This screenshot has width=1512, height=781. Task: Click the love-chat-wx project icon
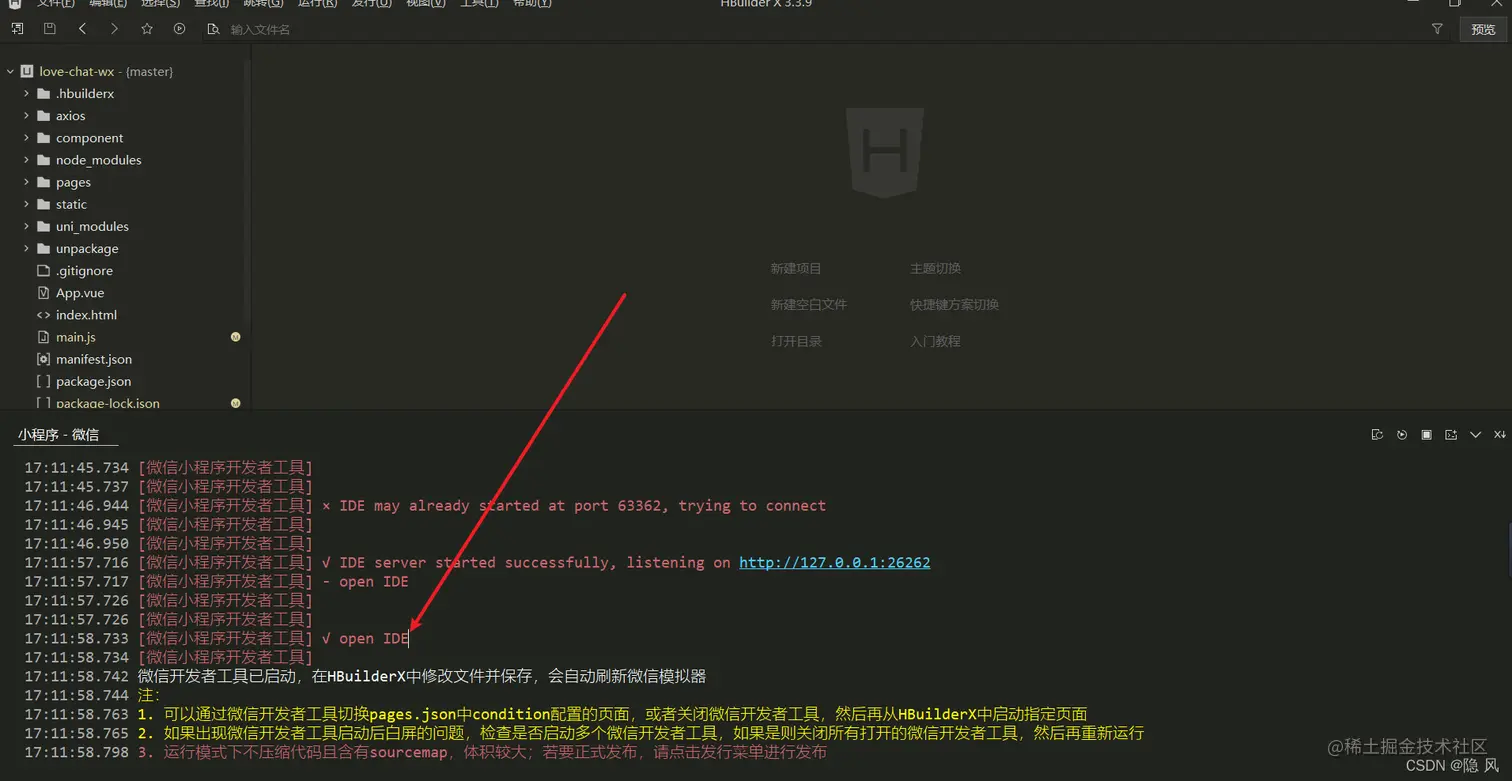[x=27, y=72]
